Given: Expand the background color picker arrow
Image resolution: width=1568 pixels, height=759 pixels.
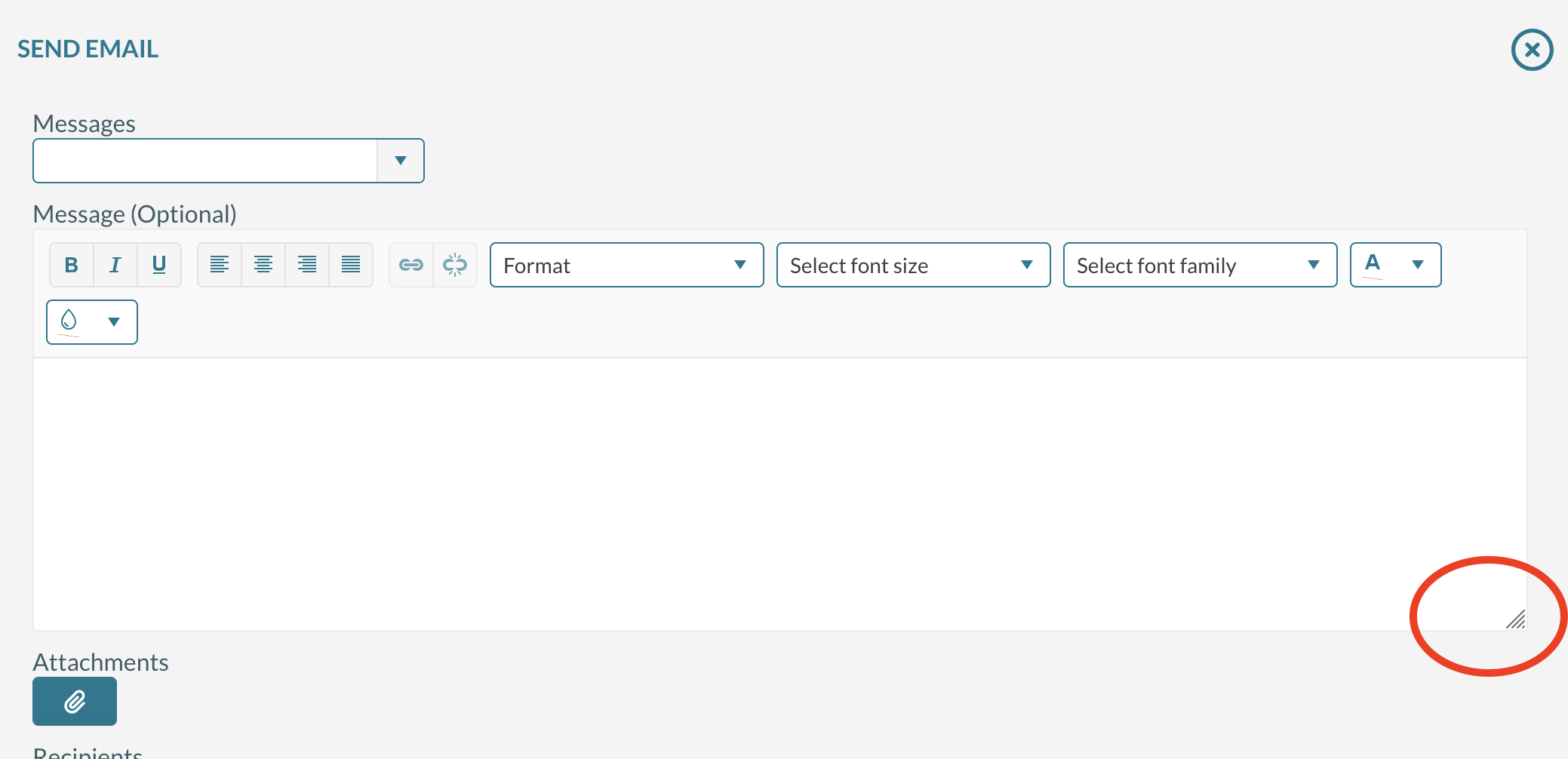Looking at the screenshot, I should coord(114,322).
